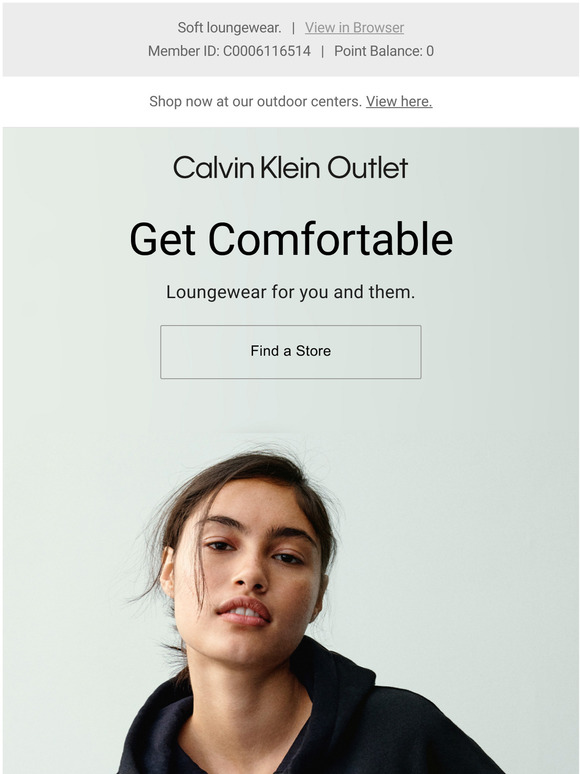Click the Calvin Klein Outlet logo
This screenshot has width=580, height=774.
[x=290, y=167]
